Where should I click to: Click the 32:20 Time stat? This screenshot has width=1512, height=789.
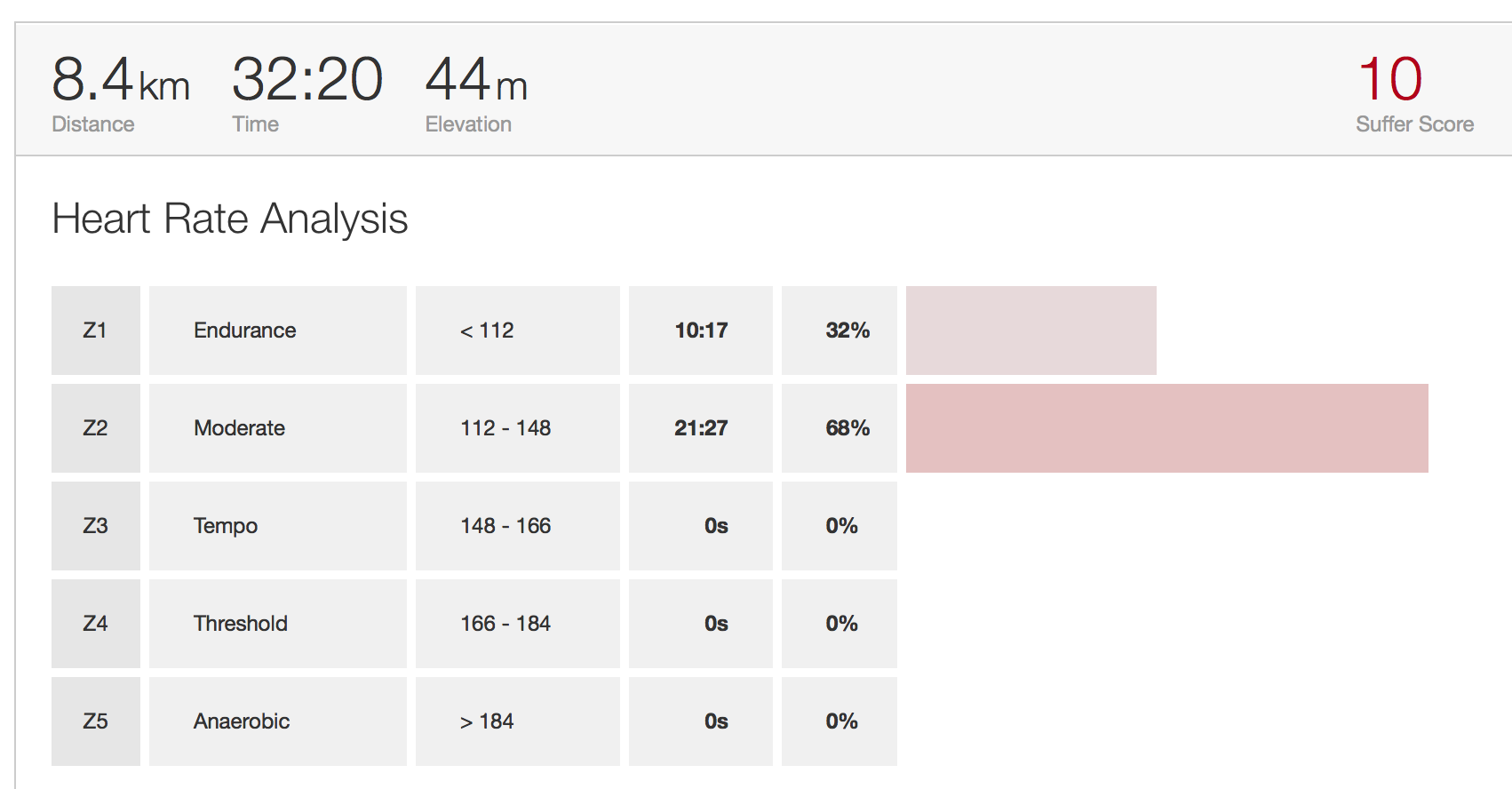306,80
